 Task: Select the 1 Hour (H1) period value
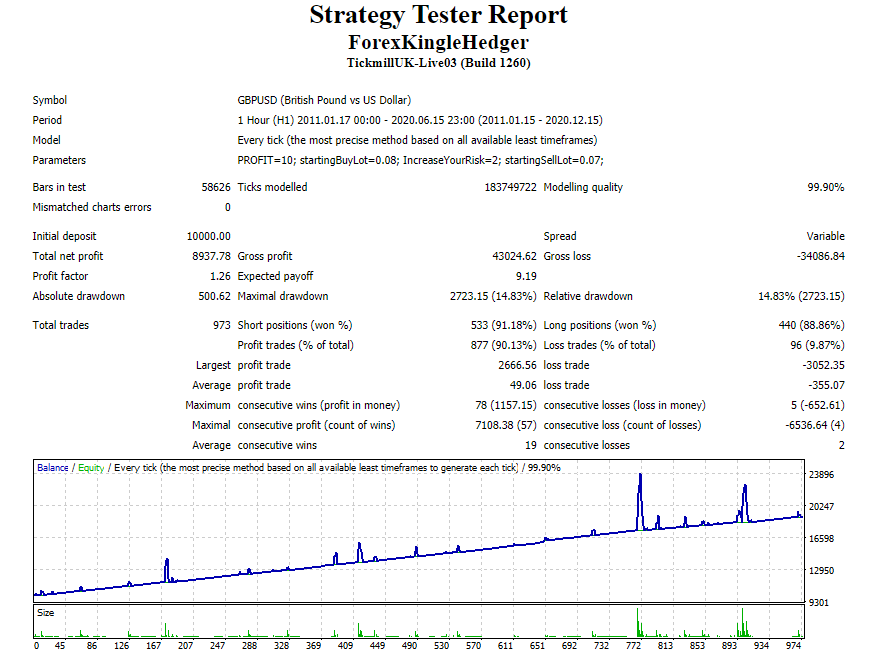click(x=420, y=120)
